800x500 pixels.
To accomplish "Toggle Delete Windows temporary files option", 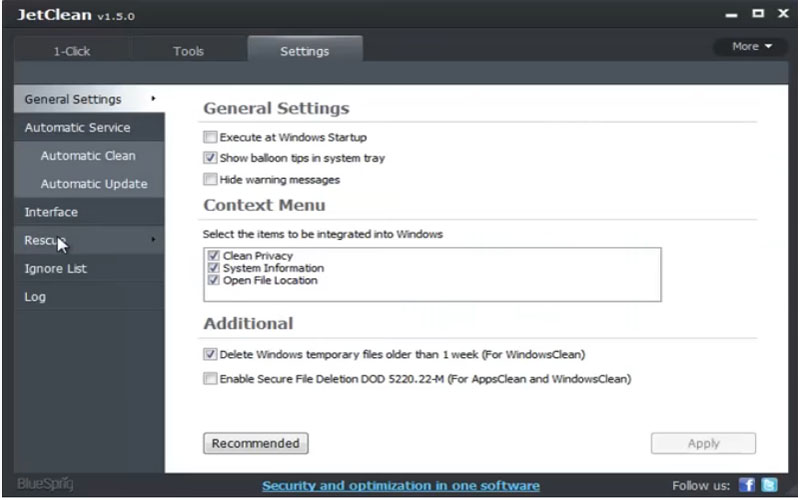I will coord(210,354).
